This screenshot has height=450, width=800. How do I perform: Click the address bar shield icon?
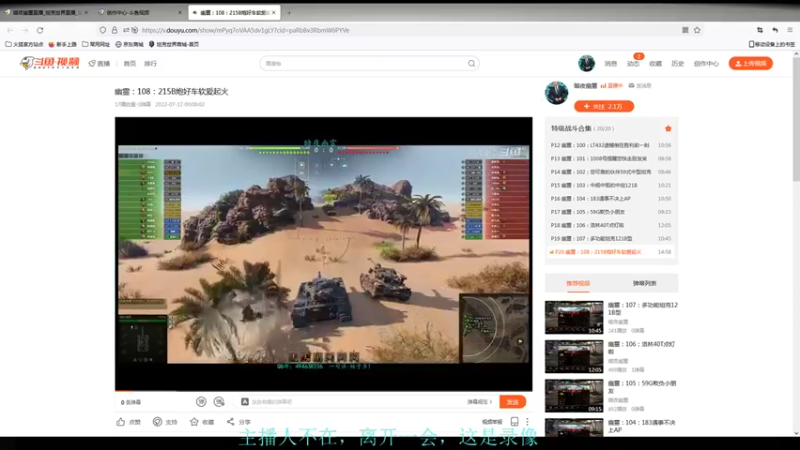103,30
